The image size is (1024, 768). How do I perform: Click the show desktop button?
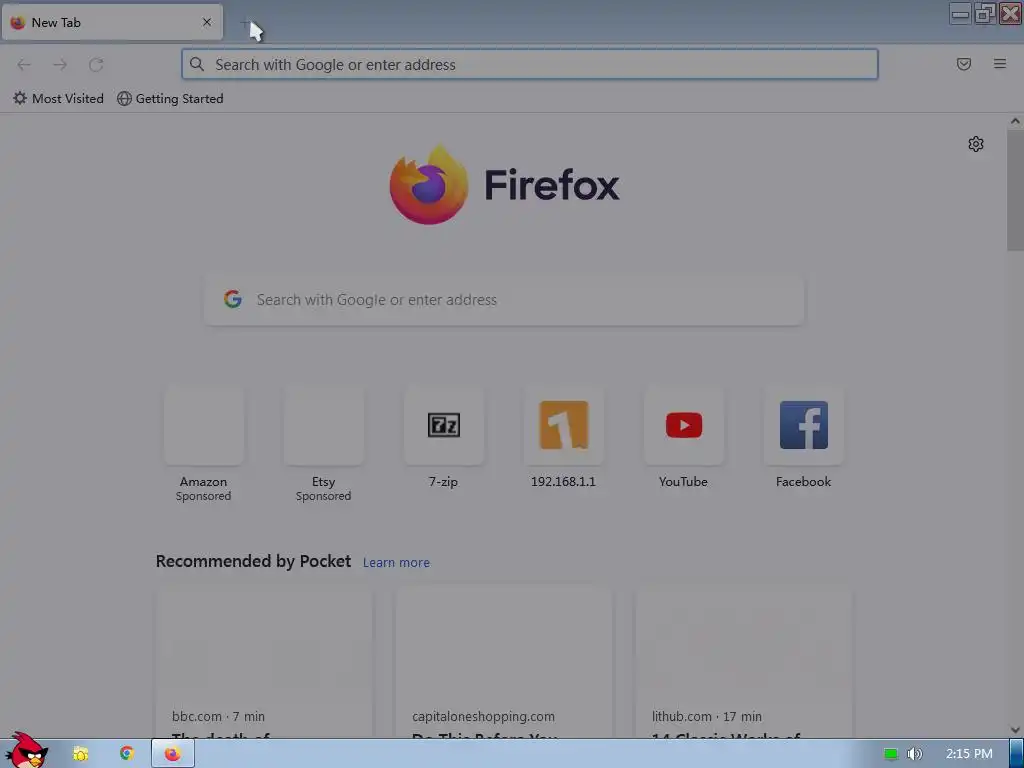point(1016,754)
